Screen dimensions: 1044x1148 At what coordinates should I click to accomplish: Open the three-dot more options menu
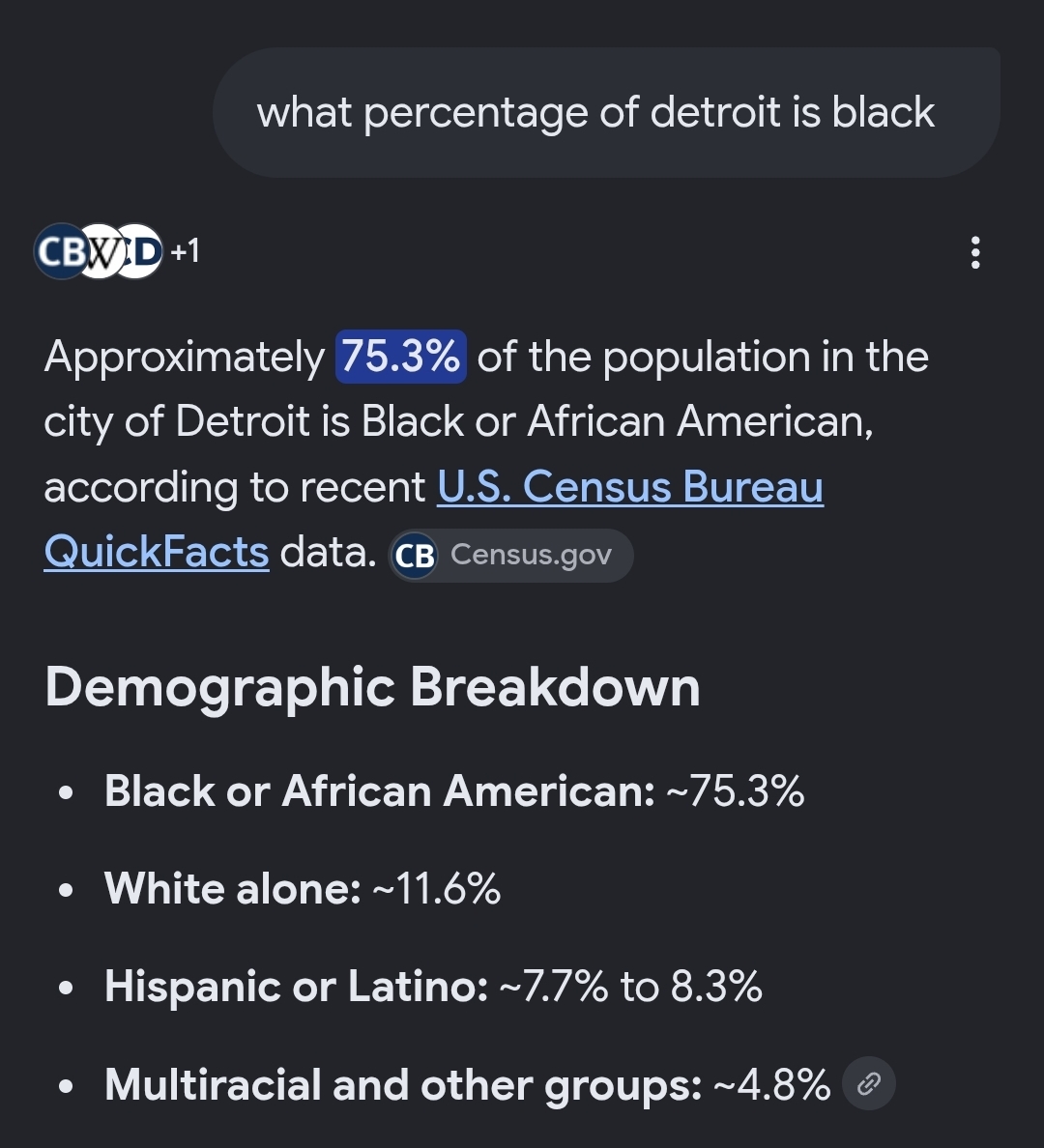click(x=975, y=252)
